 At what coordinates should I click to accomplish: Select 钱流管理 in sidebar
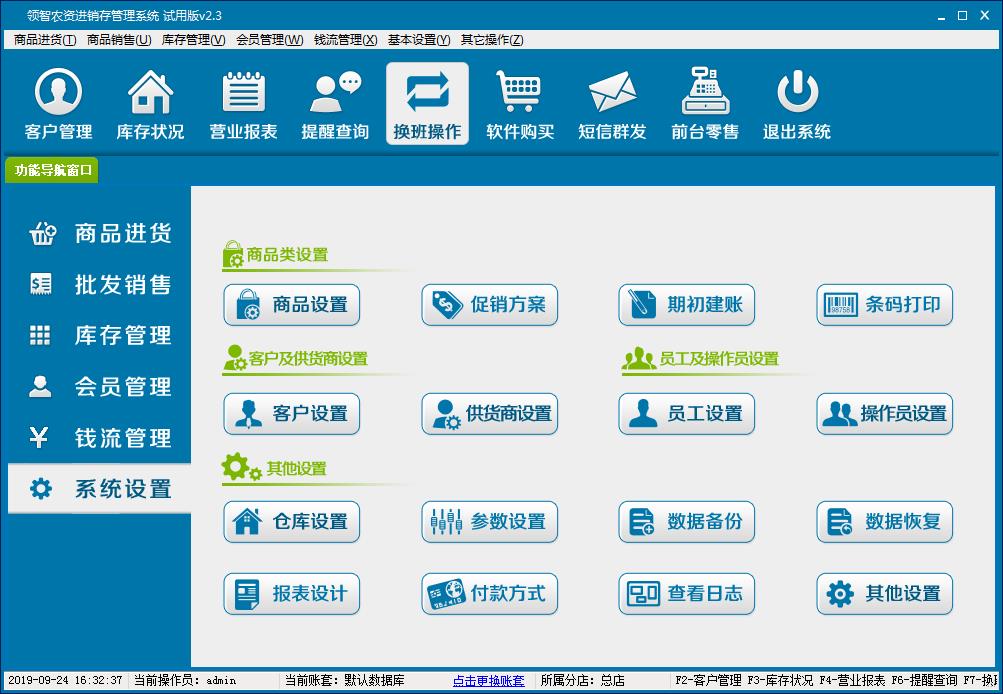[100, 438]
